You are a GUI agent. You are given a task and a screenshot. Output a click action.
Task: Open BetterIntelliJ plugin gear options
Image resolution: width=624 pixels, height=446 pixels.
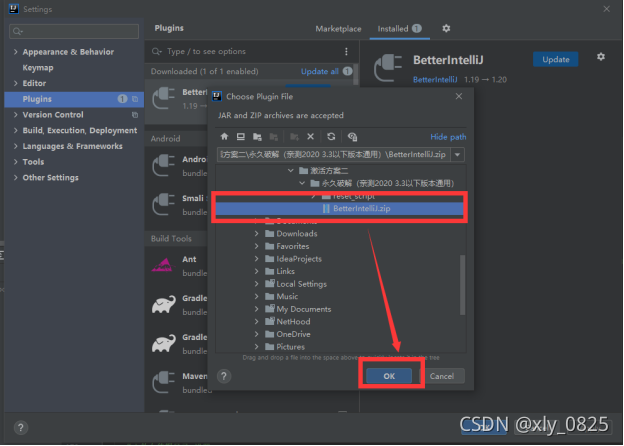601,57
